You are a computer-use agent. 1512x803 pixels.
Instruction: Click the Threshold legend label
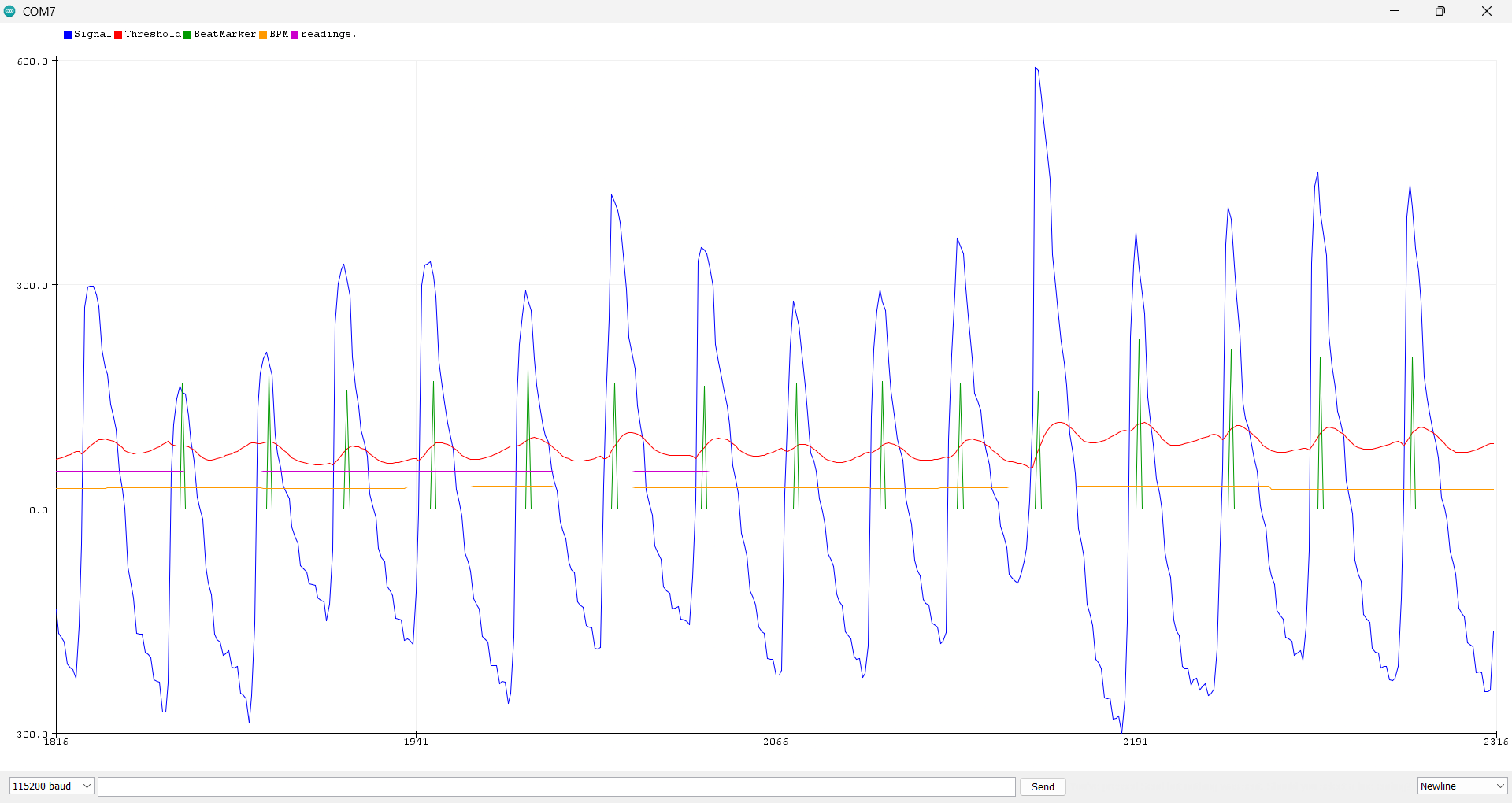pos(153,35)
